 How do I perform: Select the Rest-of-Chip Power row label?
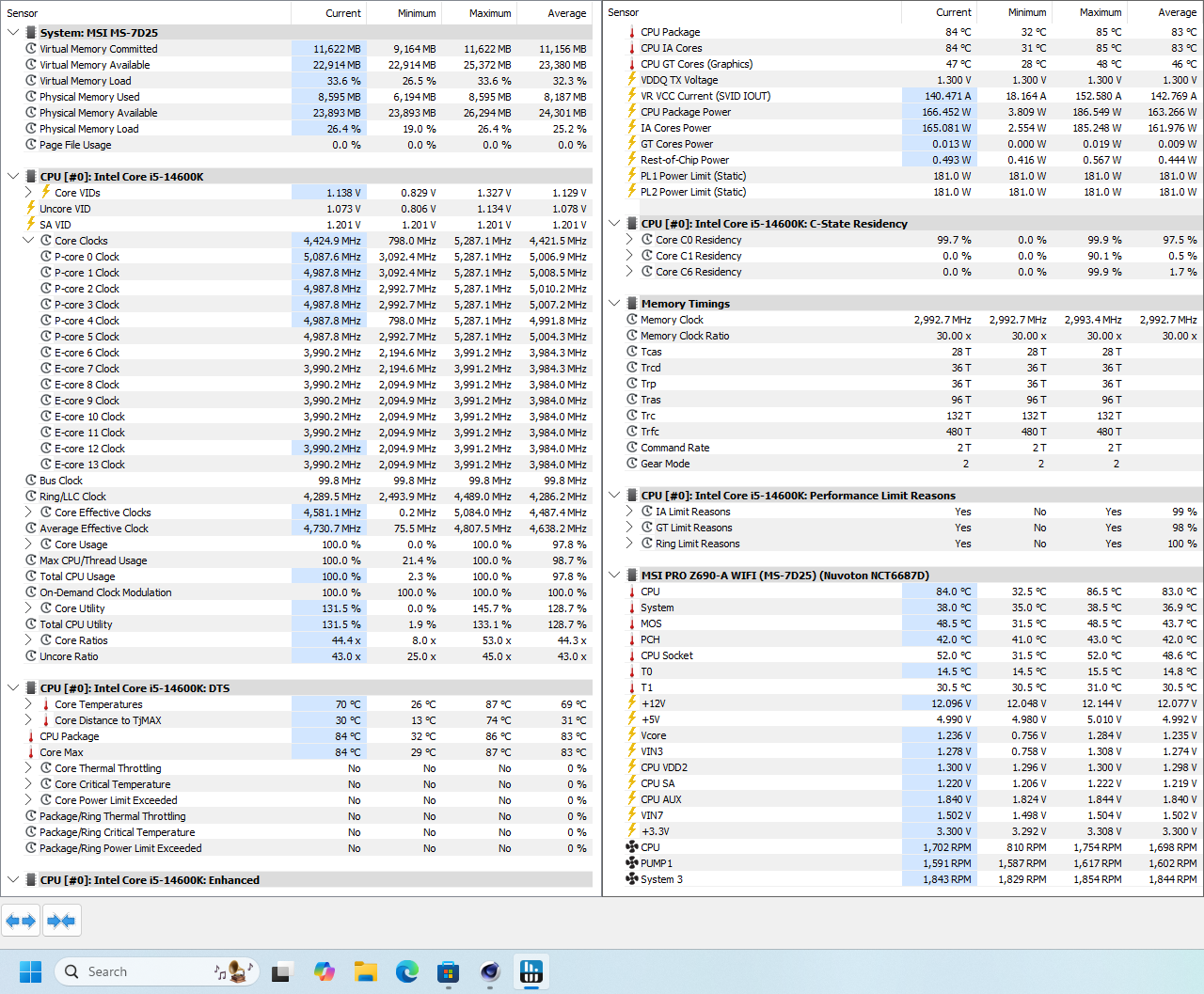685,160
